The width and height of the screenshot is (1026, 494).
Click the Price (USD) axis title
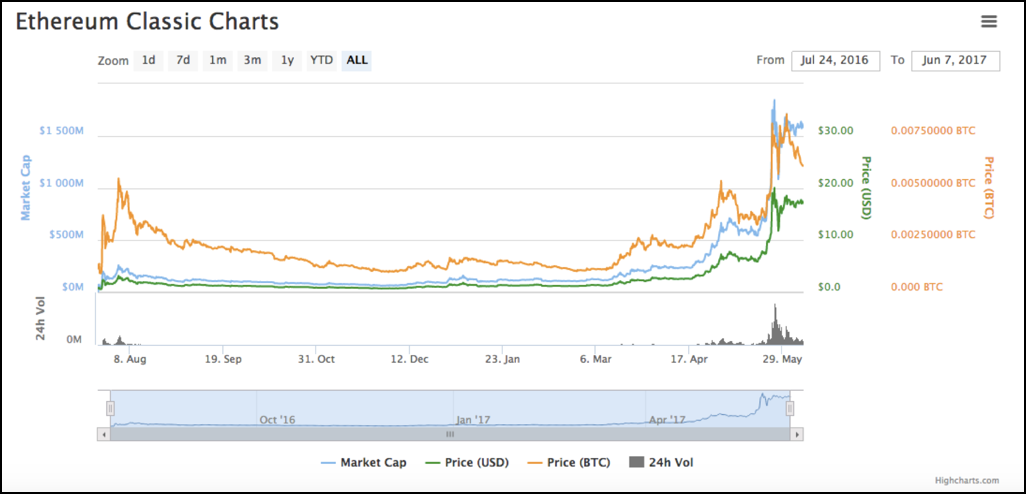point(866,187)
